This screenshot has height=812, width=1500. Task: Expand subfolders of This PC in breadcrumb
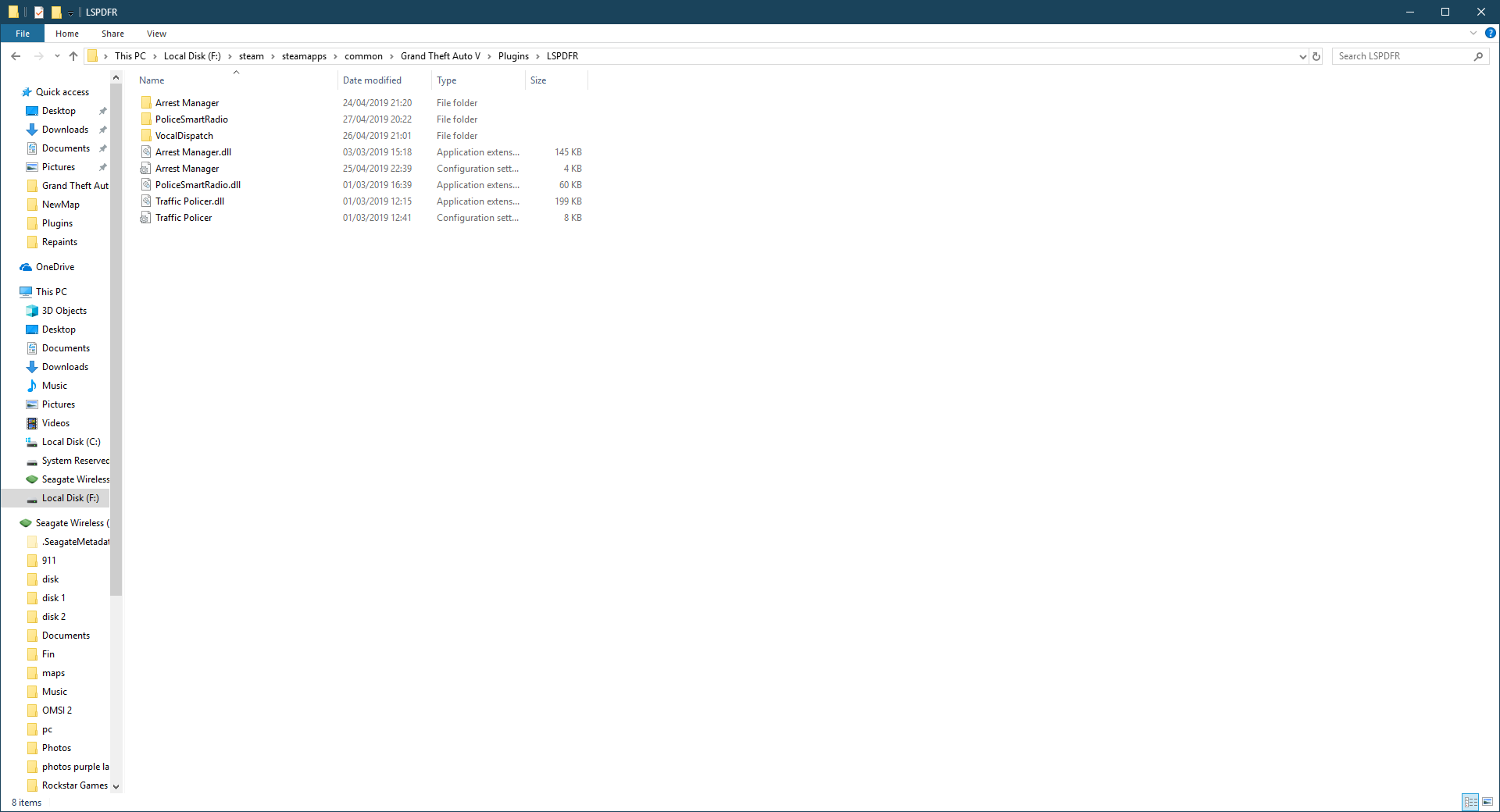pos(155,56)
